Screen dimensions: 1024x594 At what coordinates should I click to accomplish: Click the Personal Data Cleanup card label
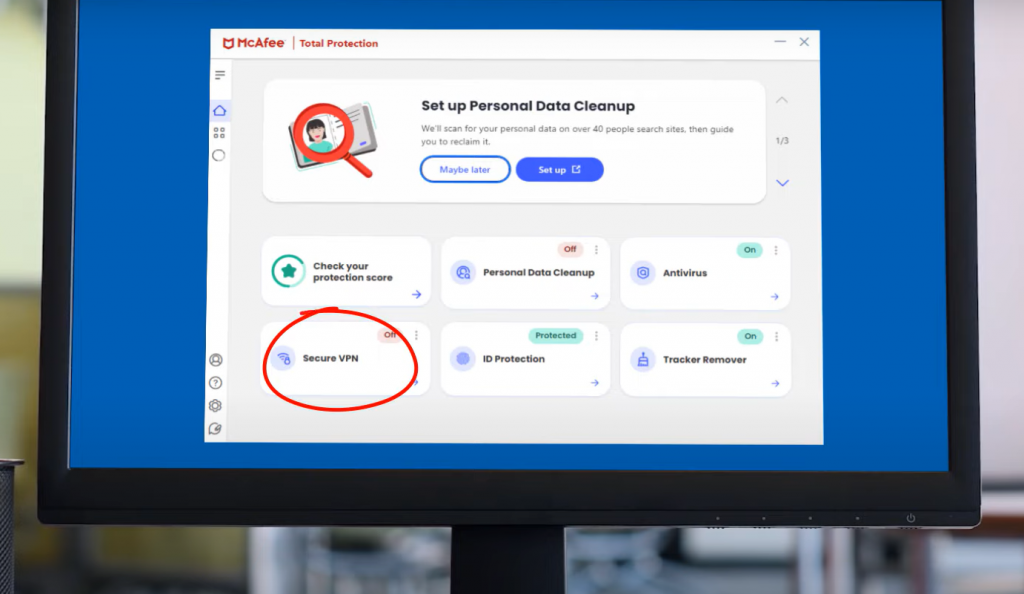pos(539,273)
